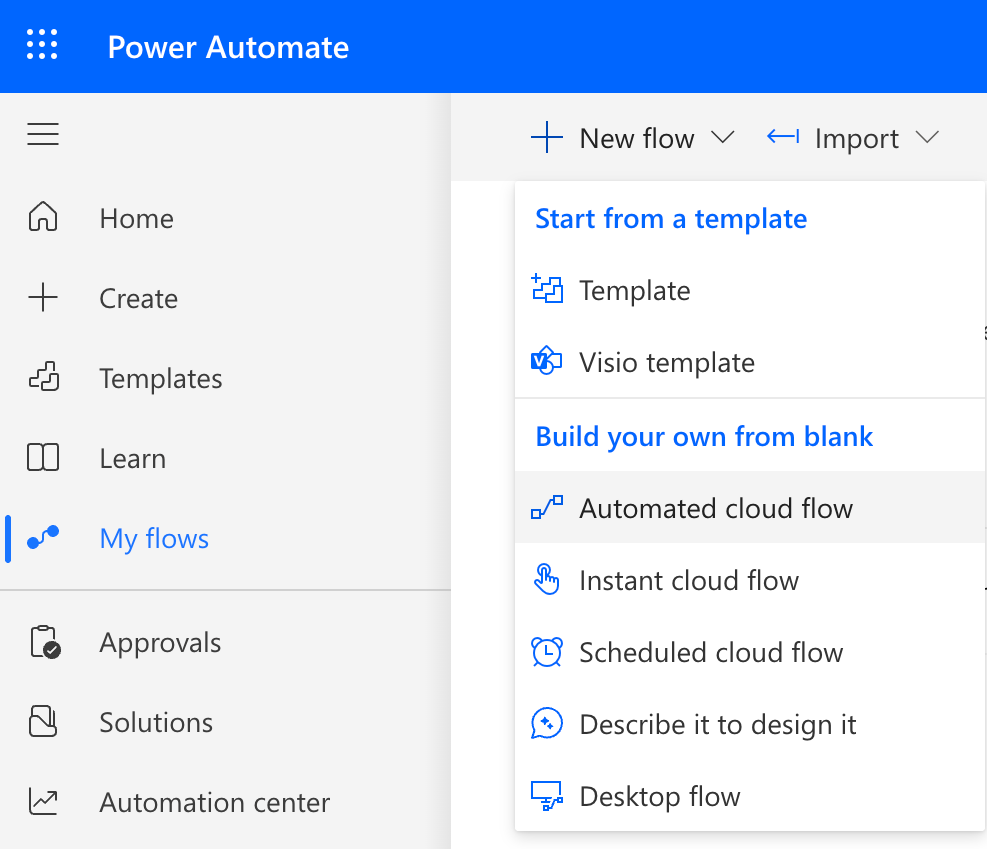This screenshot has height=849, width=987.
Task: Collapse the navigation hamburger menu
Action: tap(43, 134)
